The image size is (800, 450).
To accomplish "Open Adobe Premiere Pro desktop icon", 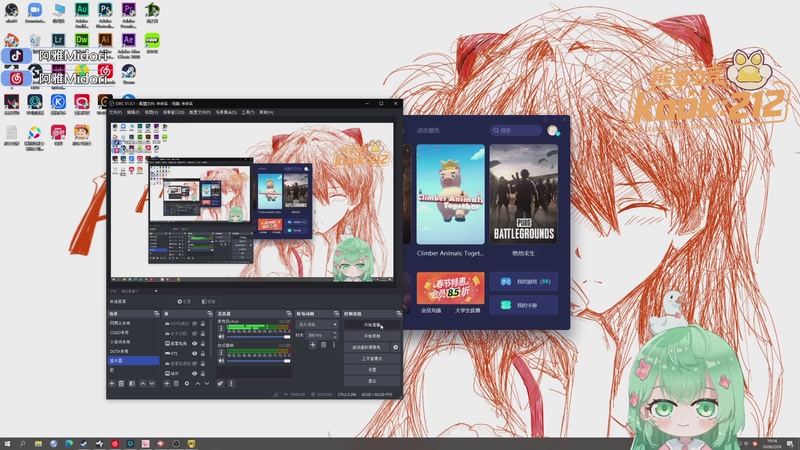I will pyautogui.click(x=129, y=14).
